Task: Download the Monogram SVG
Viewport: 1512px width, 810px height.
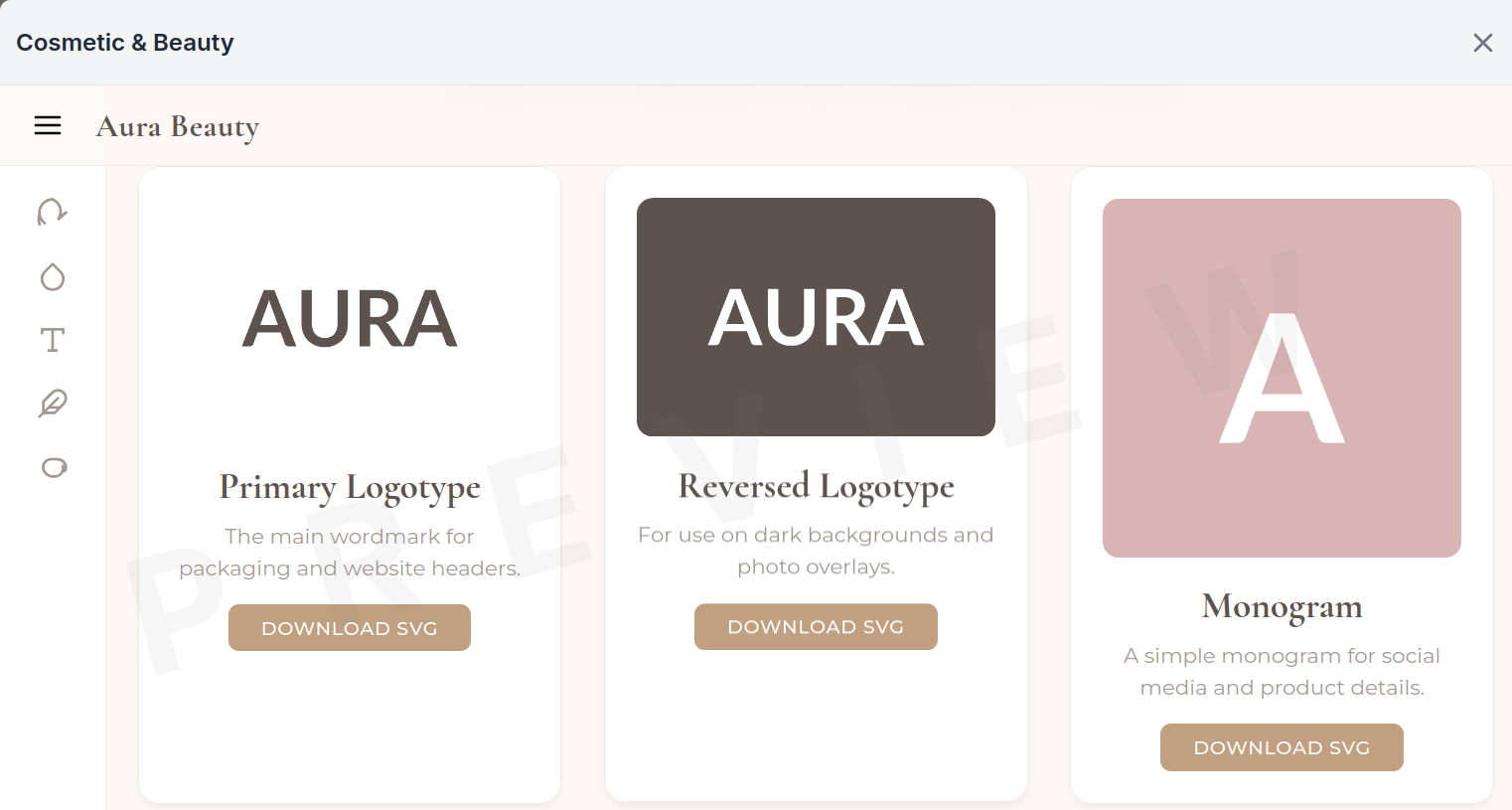Action: click(x=1282, y=747)
